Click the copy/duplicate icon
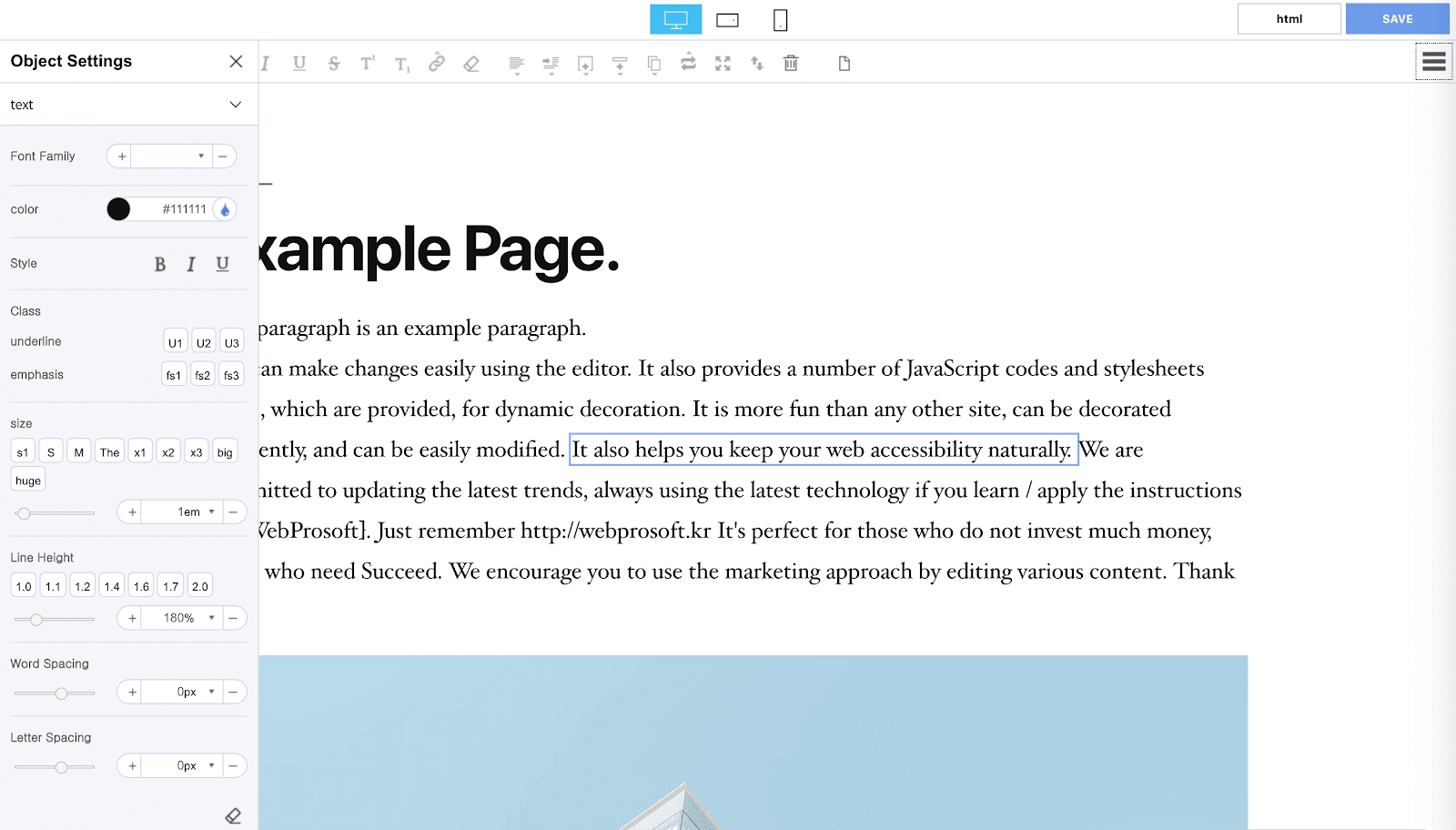1456x830 pixels. 654,65
